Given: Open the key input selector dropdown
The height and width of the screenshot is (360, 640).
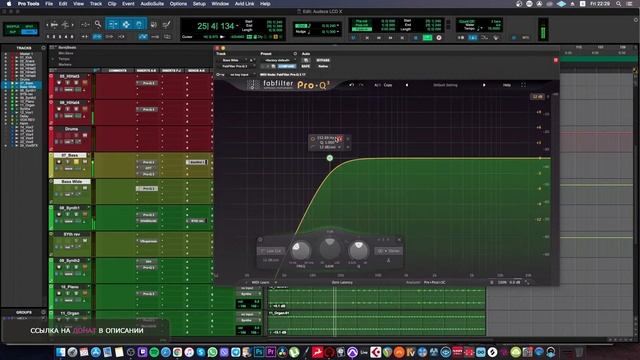Looking at the screenshot, I should tap(241, 75).
